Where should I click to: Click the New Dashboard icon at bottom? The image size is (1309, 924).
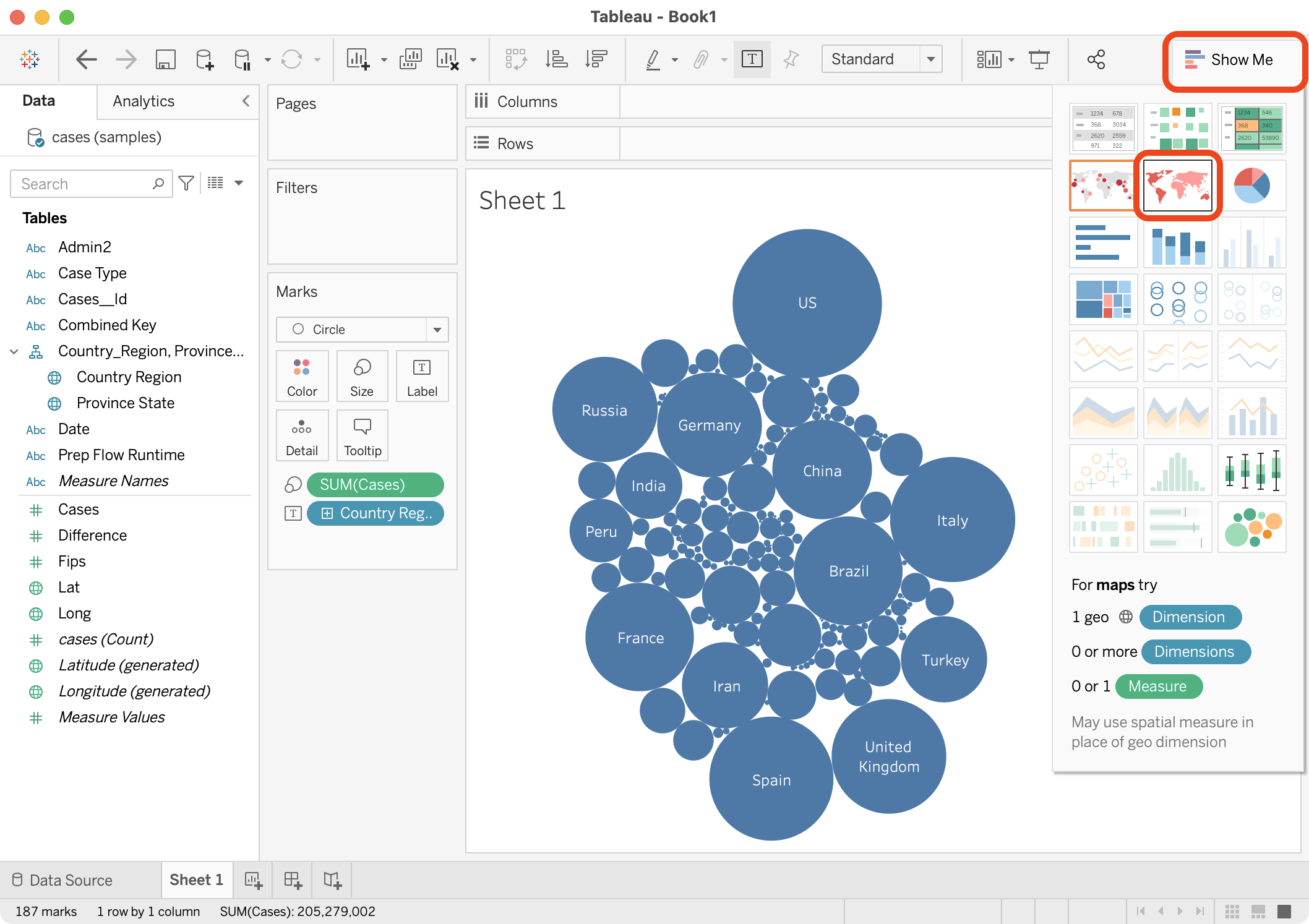tap(292, 879)
